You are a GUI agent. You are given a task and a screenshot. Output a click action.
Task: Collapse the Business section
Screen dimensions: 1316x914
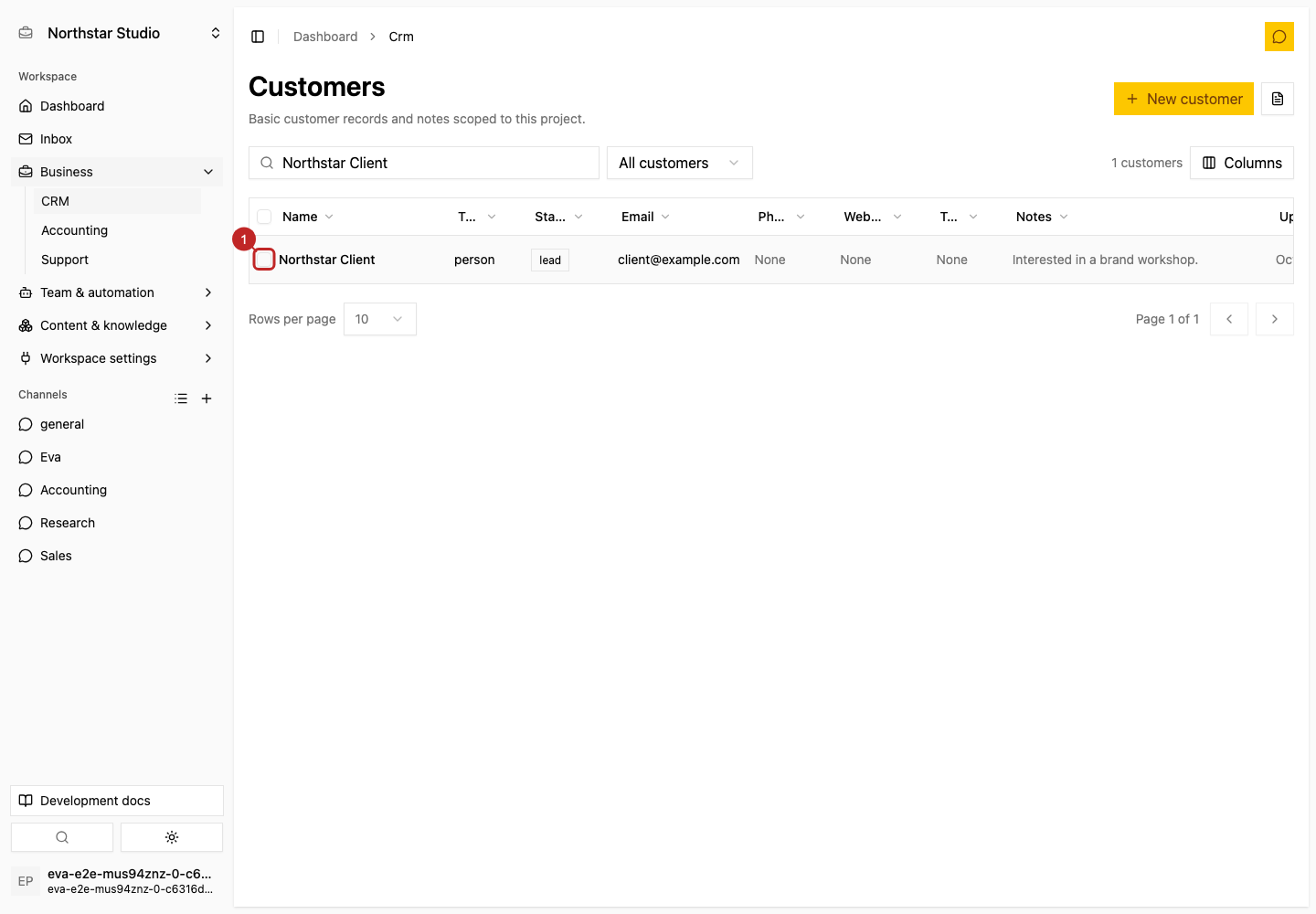pyautogui.click(x=117, y=172)
